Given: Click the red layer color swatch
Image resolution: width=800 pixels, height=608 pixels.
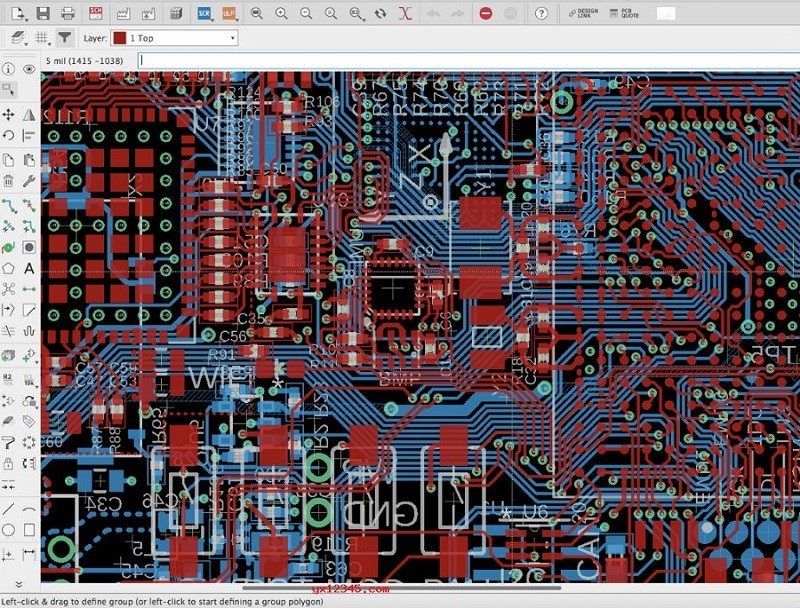Looking at the screenshot, I should click(120, 36).
